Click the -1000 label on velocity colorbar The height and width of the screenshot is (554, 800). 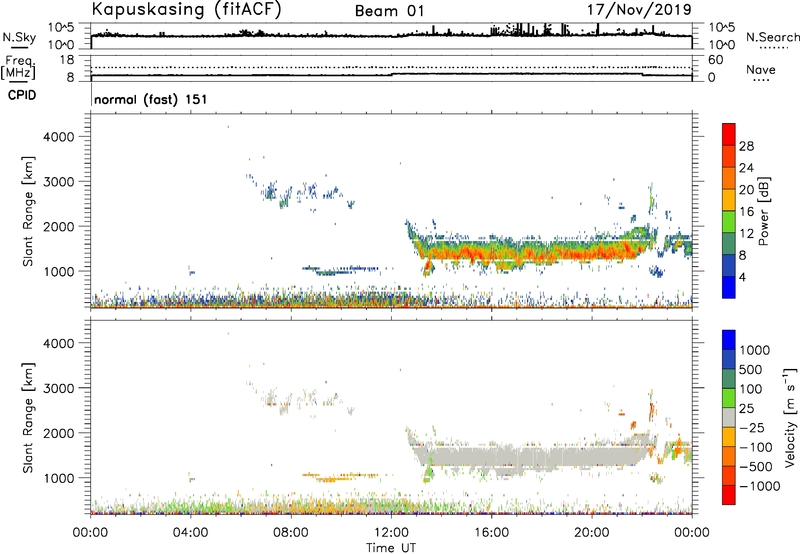tap(759, 486)
